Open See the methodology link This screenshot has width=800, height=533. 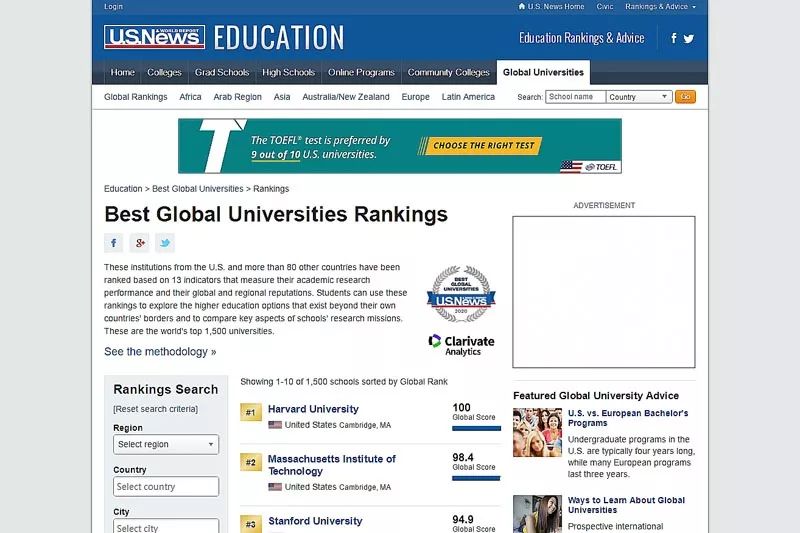click(160, 352)
